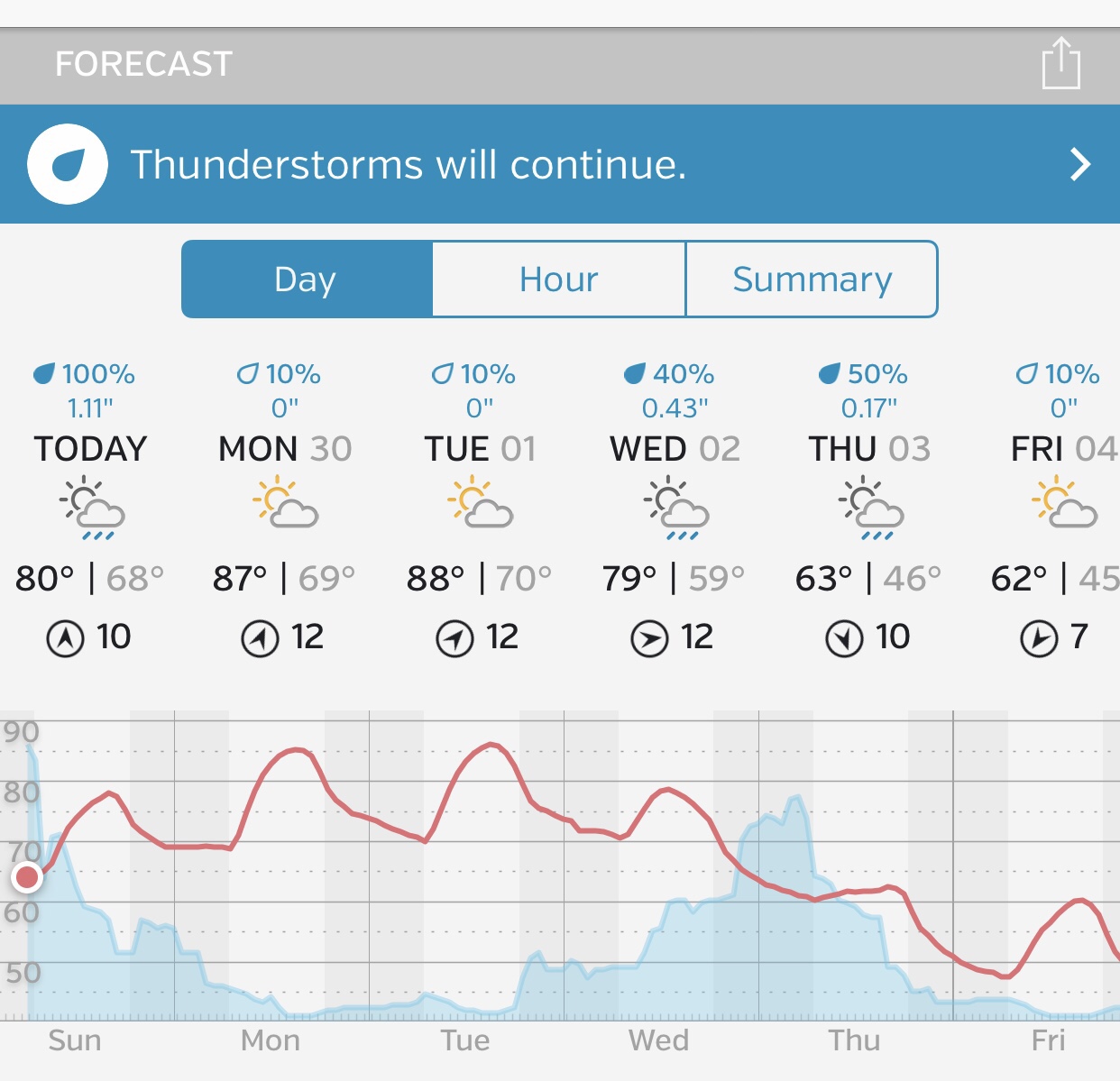Image resolution: width=1120 pixels, height=1081 pixels.
Task: Tap the share icon in Forecast header
Action: tap(1060, 63)
